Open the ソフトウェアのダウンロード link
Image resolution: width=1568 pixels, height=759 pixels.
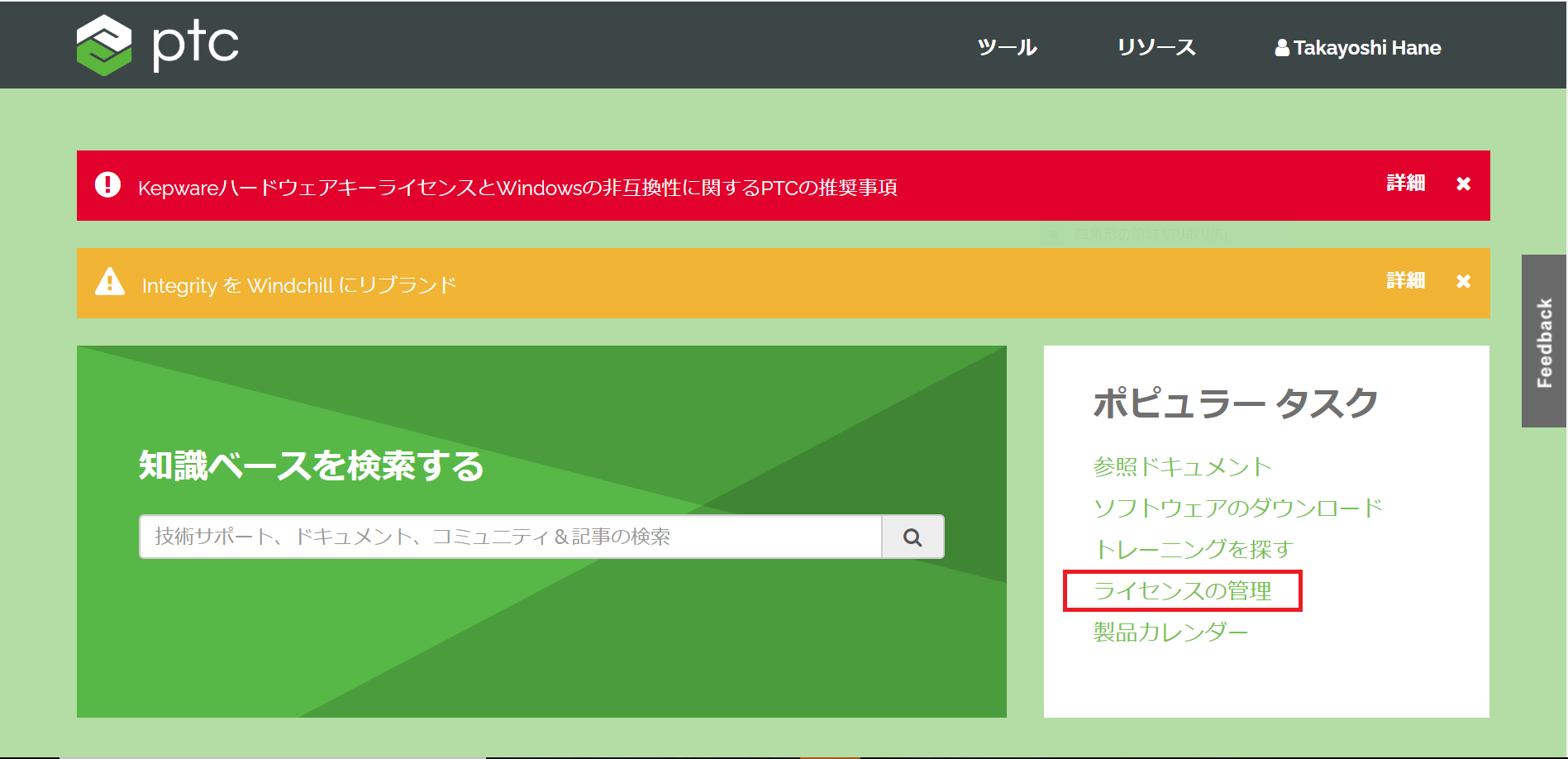click(x=1237, y=508)
